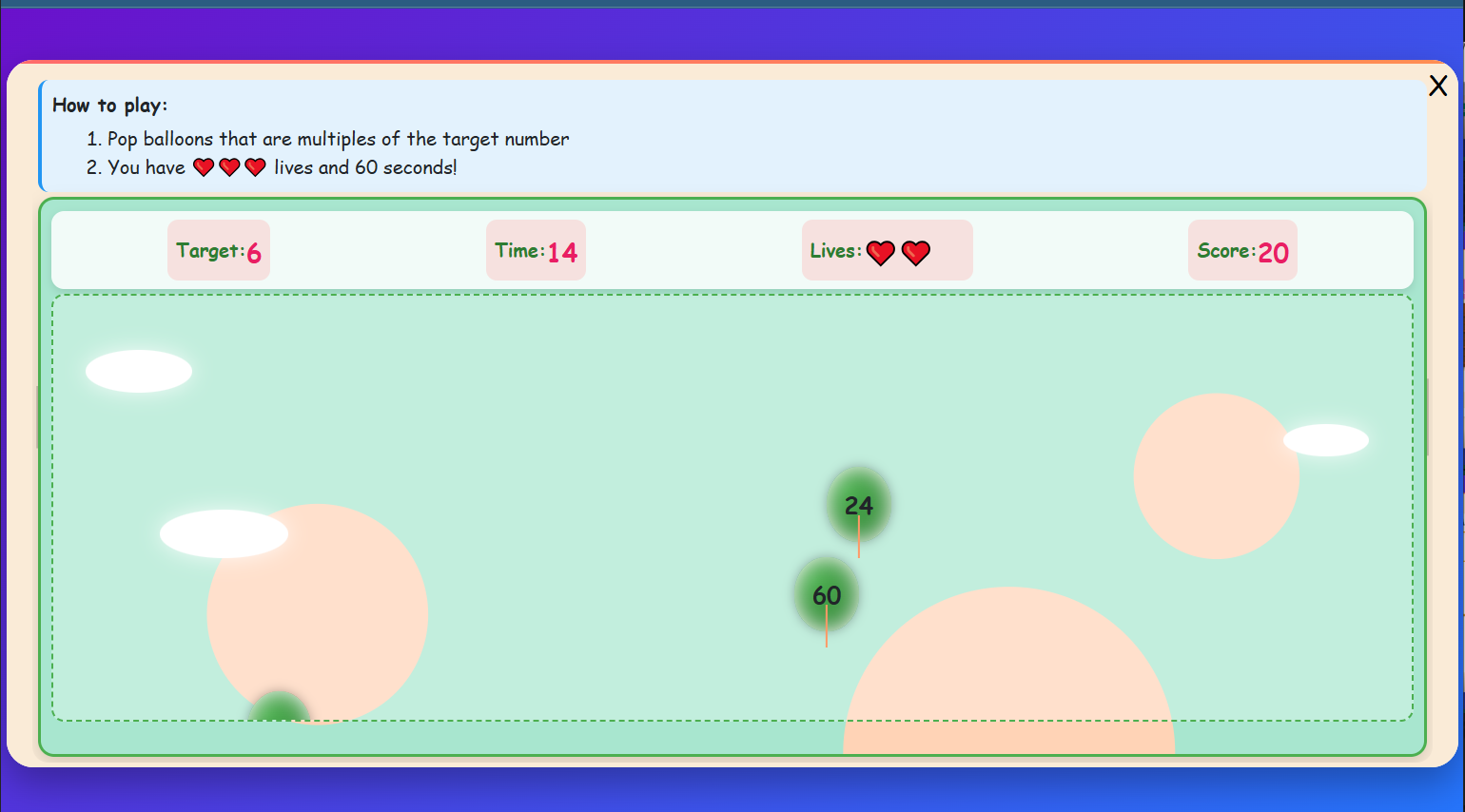1465x812 pixels.
Task: Click the first heart in the instructions text
Action: tap(202, 167)
